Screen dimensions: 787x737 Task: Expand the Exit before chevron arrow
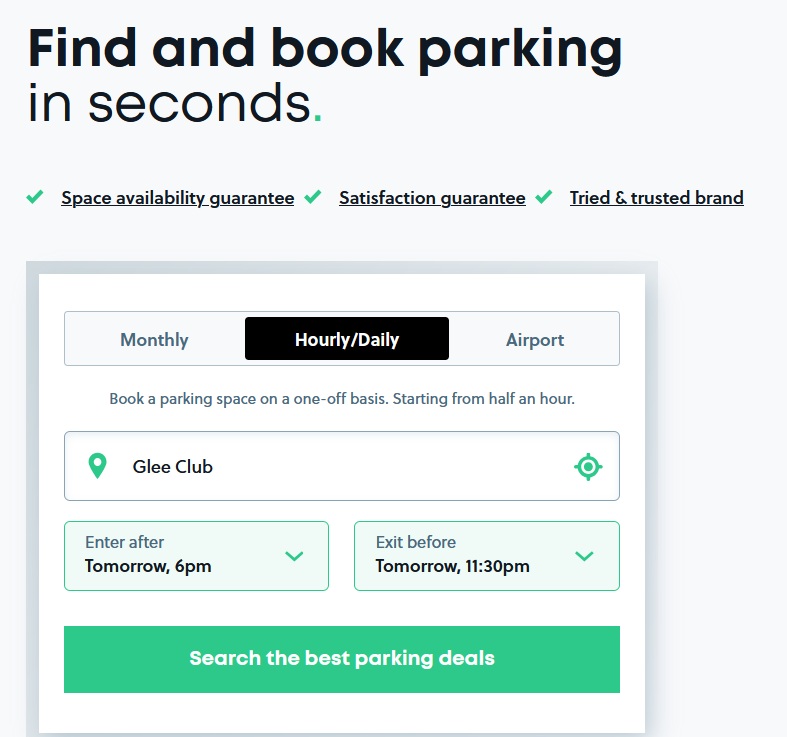[585, 556]
